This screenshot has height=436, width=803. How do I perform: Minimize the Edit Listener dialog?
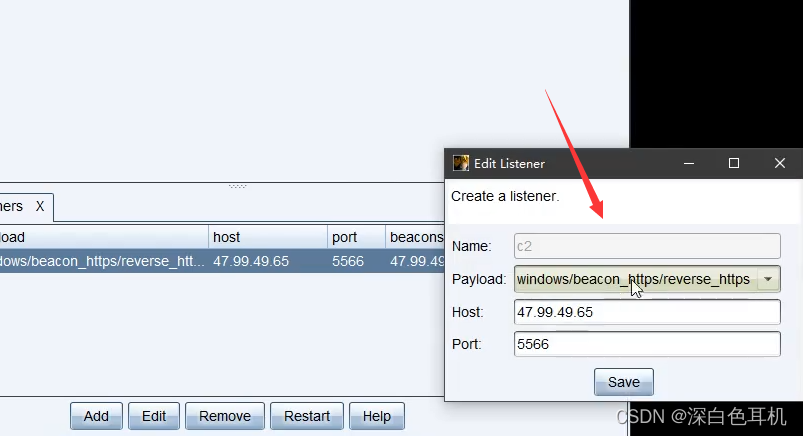tap(689, 163)
